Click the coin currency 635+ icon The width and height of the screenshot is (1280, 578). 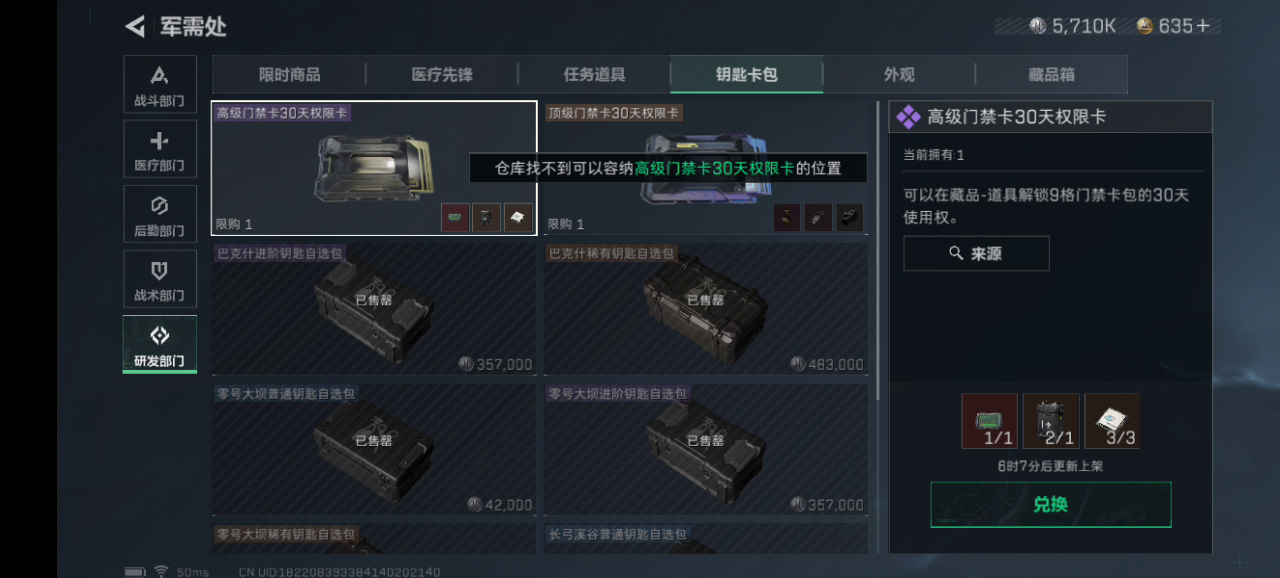click(1145, 26)
